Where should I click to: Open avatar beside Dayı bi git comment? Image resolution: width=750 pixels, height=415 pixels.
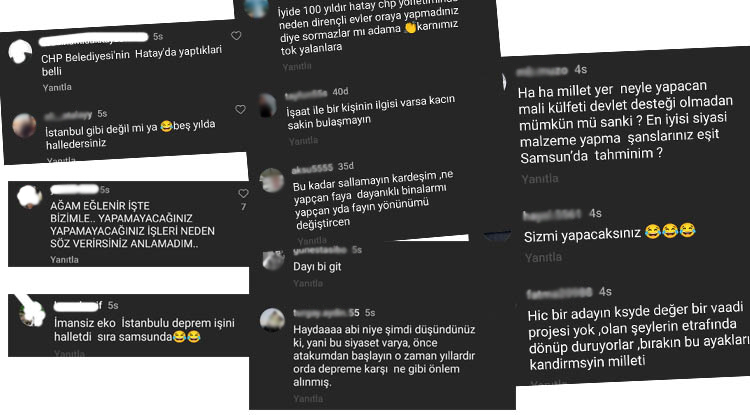[x=274, y=261]
